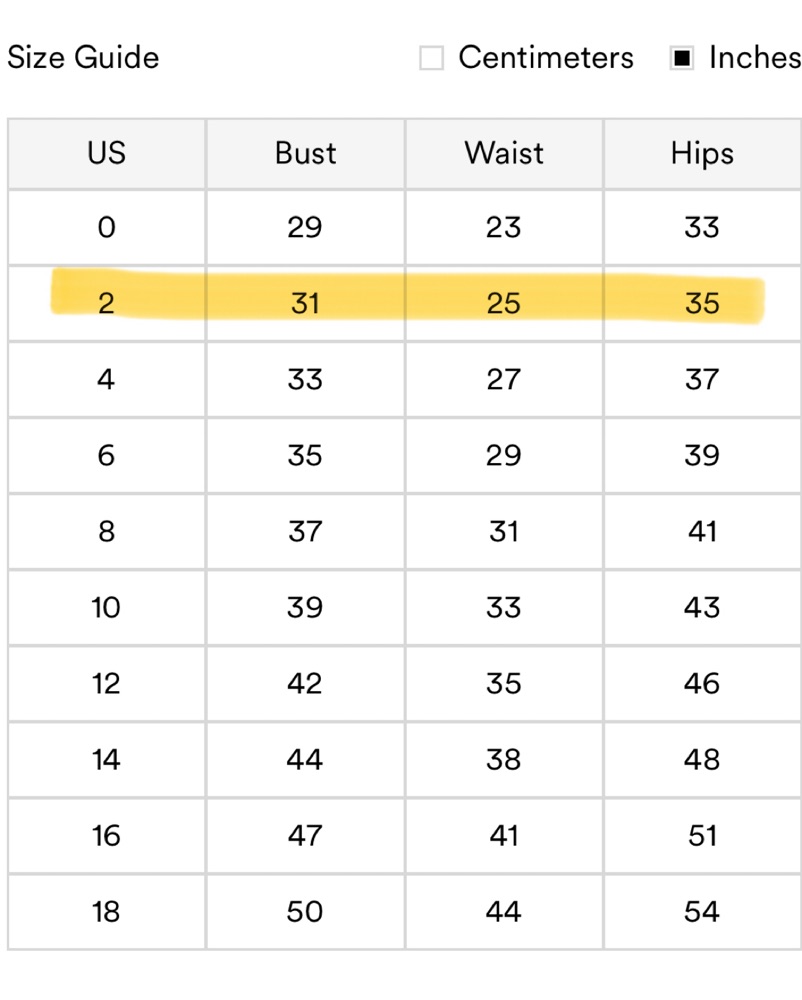Select the Hips column header

click(x=702, y=153)
